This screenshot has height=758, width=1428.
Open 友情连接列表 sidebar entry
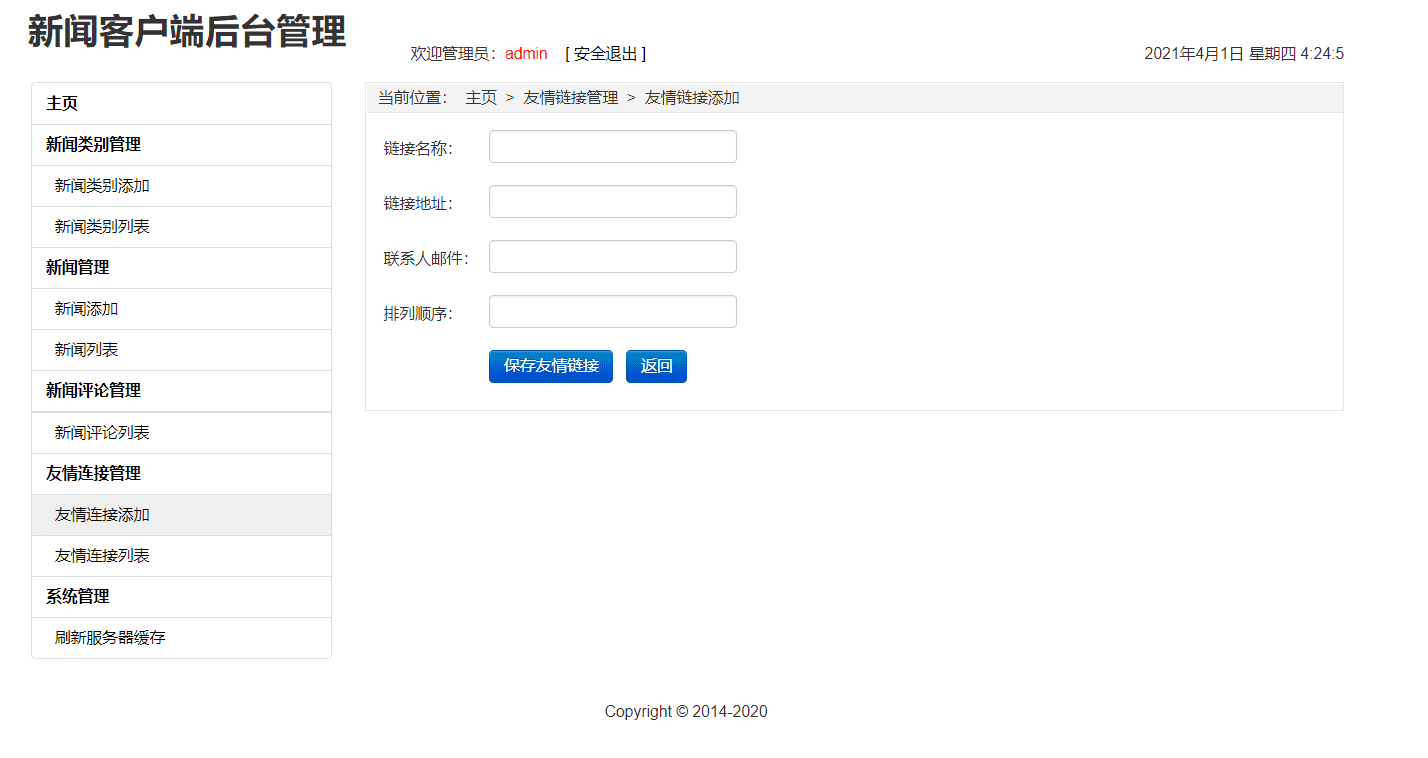(x=181, y=556)
